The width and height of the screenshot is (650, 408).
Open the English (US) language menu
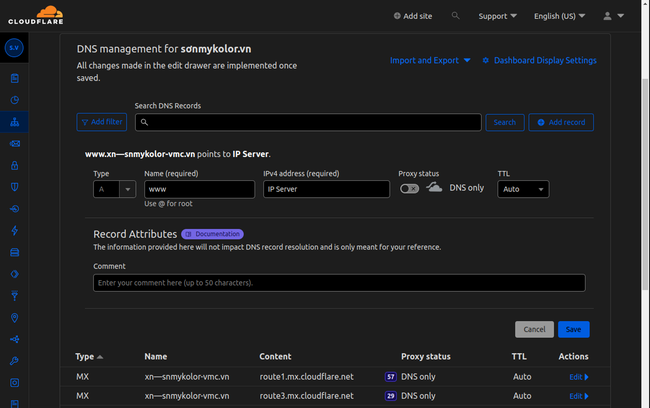coord(559,16)
